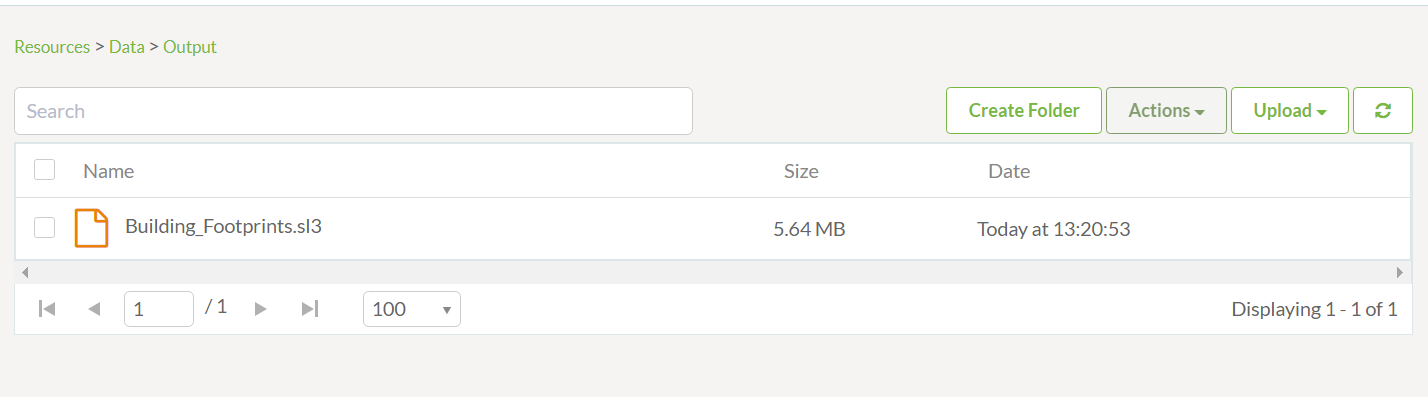Click the right arrow of the horizontal scrollbar
This screenshot has width=1428, height=397.
coord(1400,272)
